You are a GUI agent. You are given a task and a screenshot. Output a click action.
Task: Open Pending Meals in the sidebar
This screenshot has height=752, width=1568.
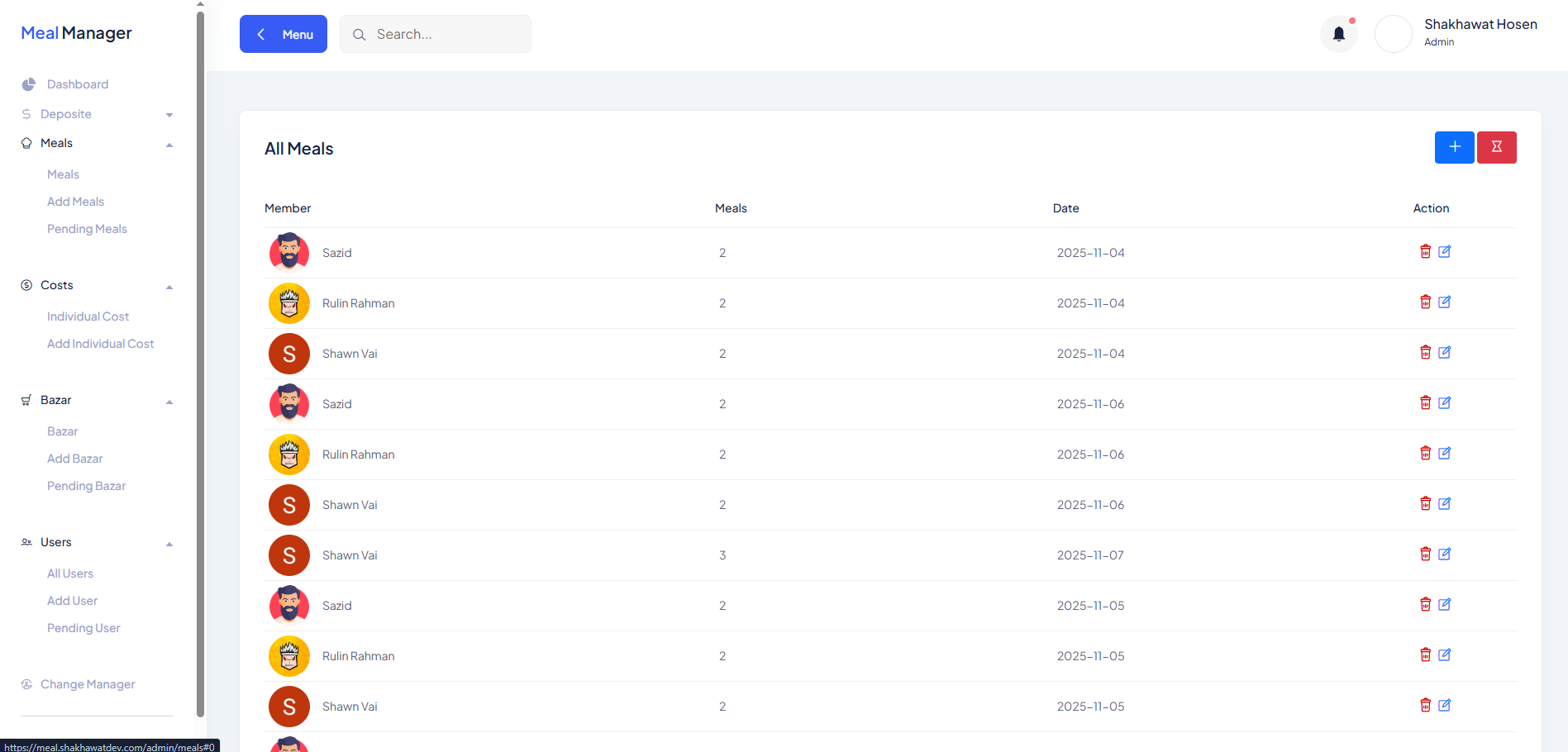[87, 229]
